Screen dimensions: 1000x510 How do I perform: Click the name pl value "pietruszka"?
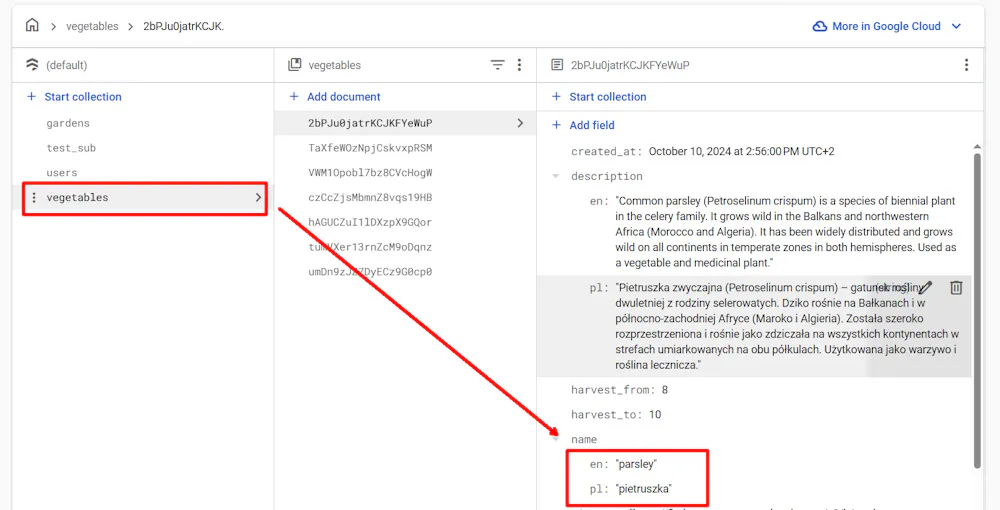(643, 489)
